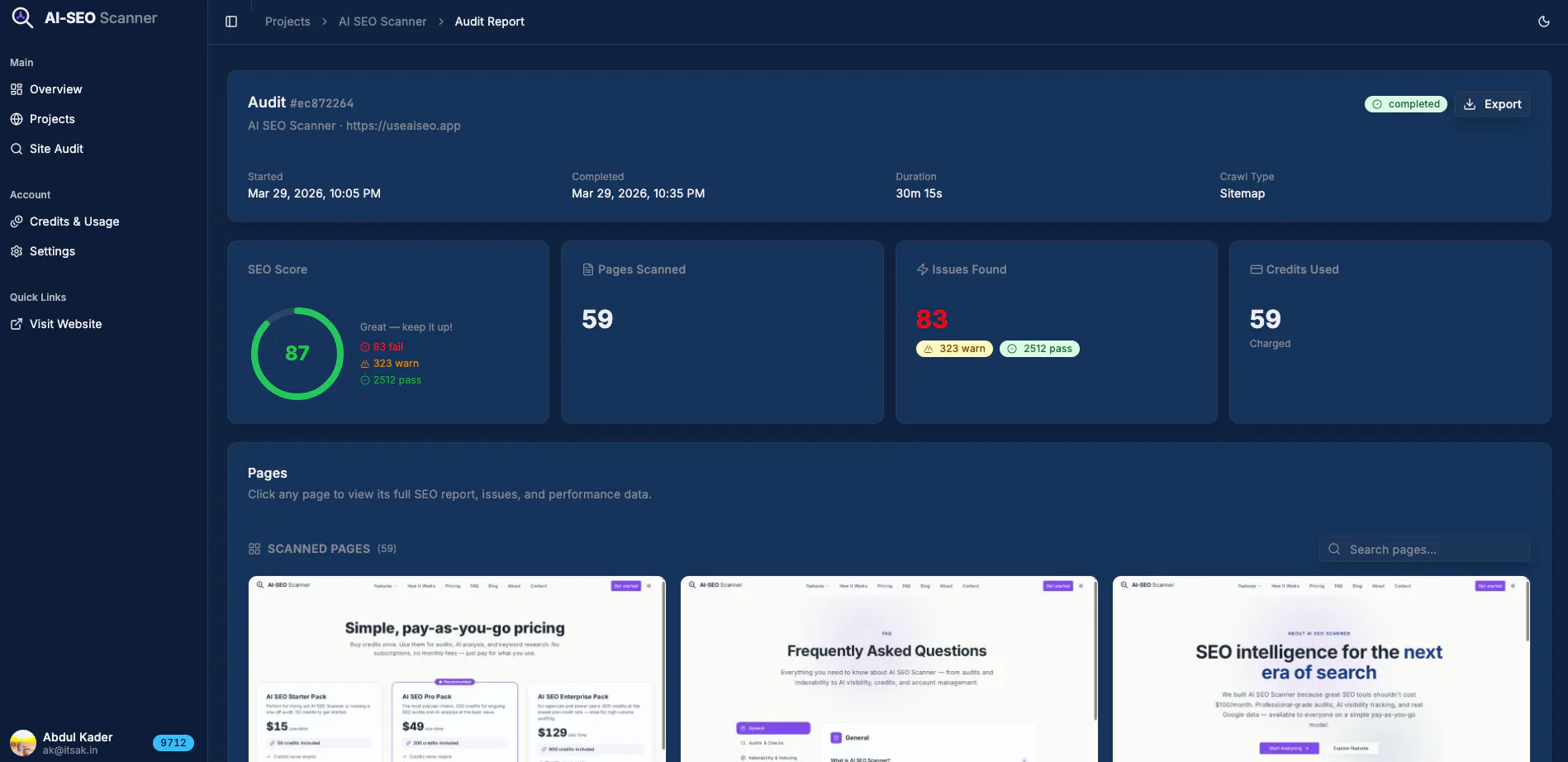Click the Projects globe icon
This screenshot has height=762, width=1568.
click(17, 119)
